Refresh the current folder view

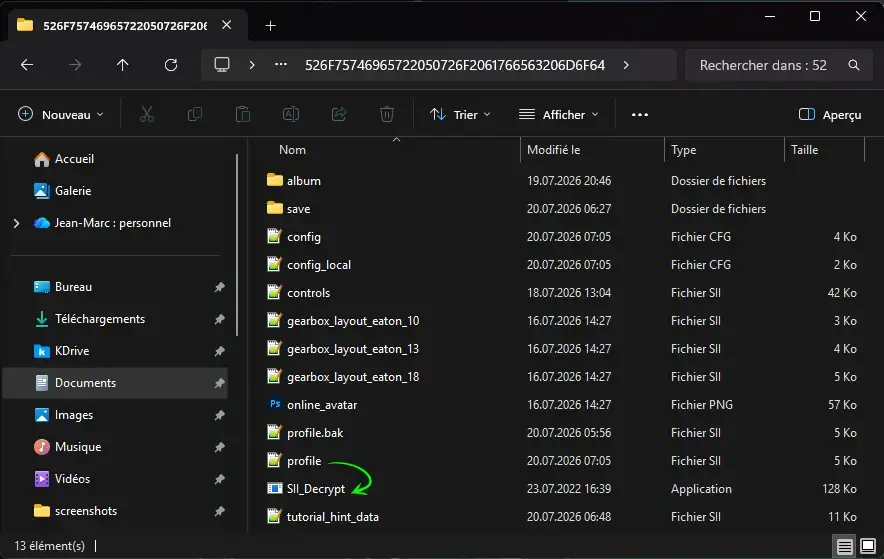(x=171, y=65)
